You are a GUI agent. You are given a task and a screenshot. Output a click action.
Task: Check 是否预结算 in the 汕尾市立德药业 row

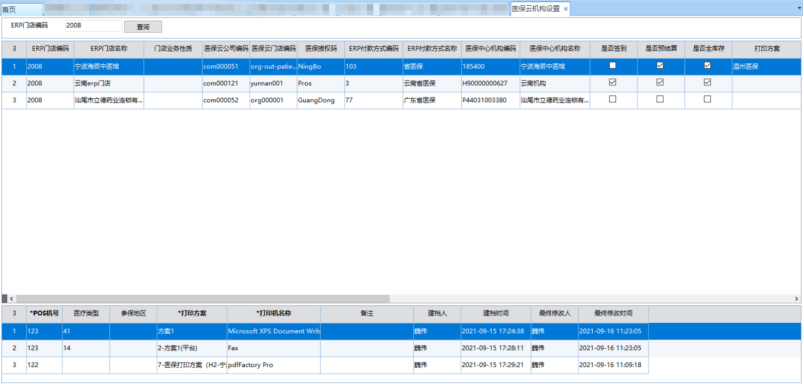pos(660,99)
